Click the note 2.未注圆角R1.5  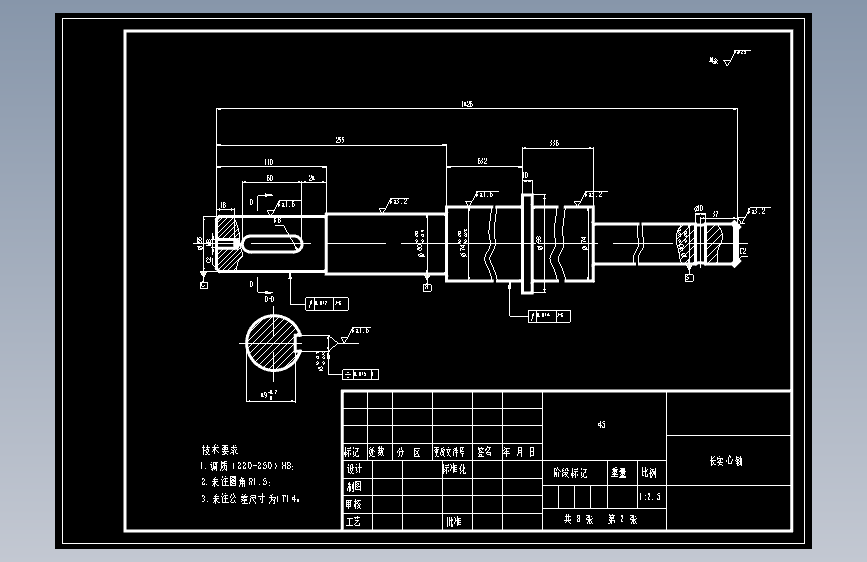tap(236, 482)
